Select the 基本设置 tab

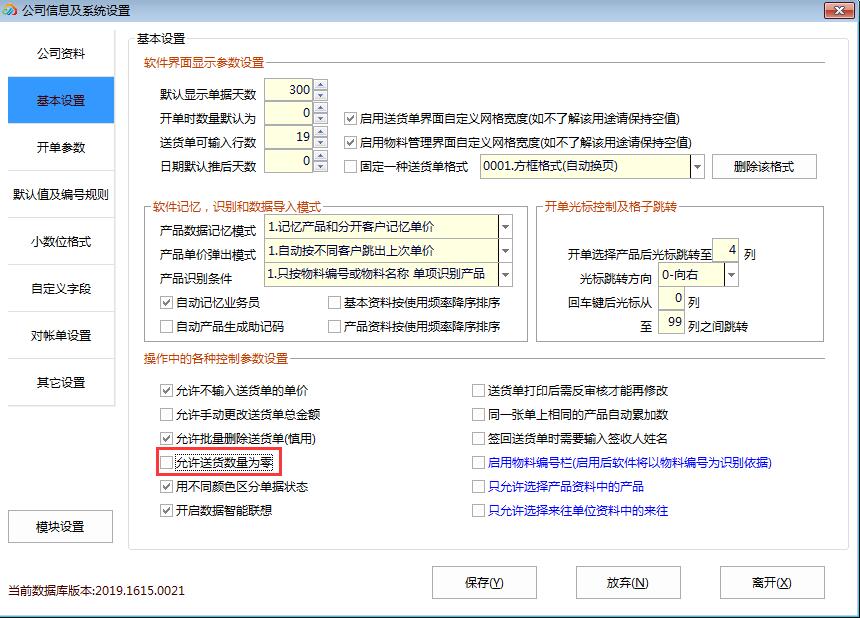click(x=61, y=100)
